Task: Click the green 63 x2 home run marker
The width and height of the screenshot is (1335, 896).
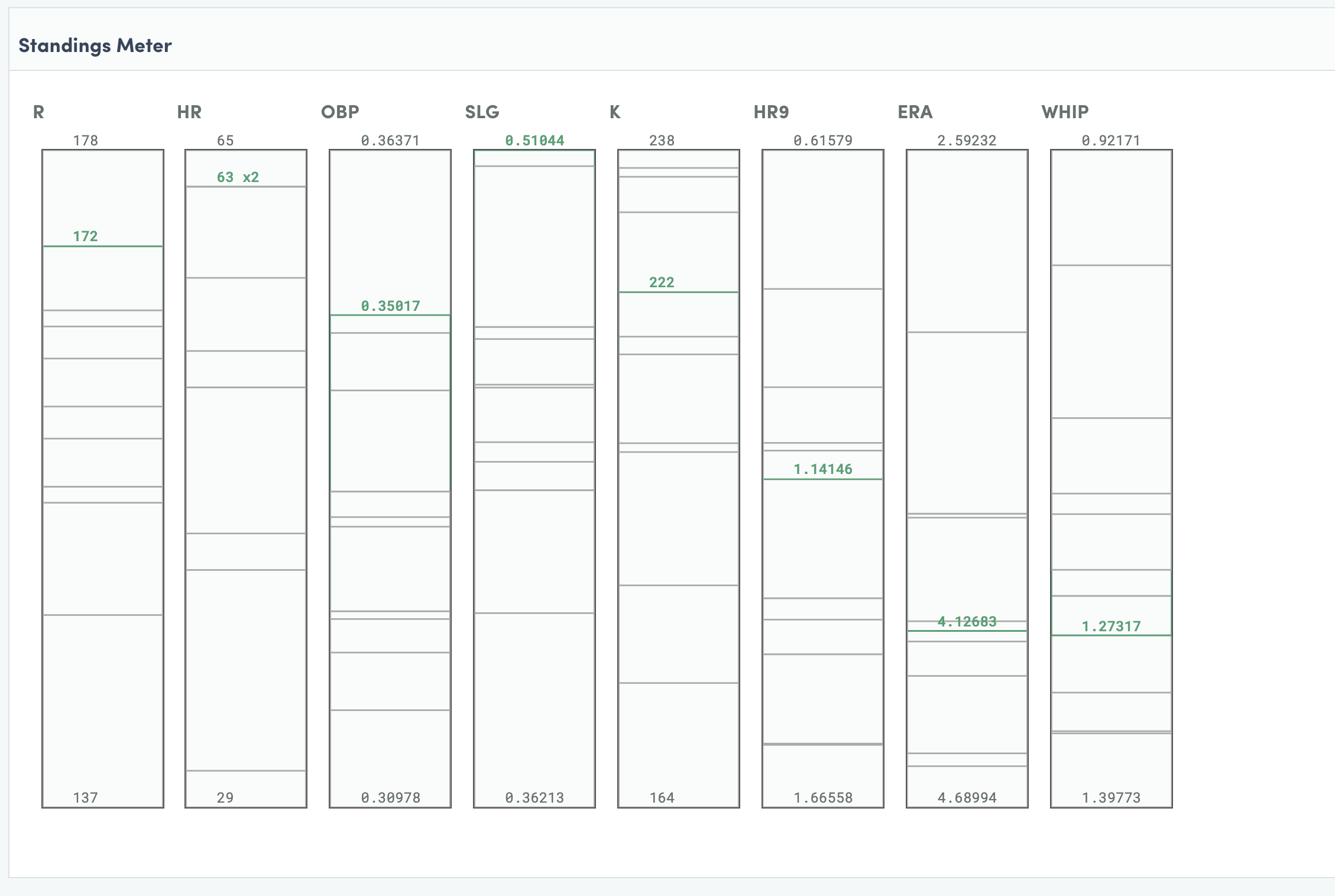Action: [x=238, y=177]
